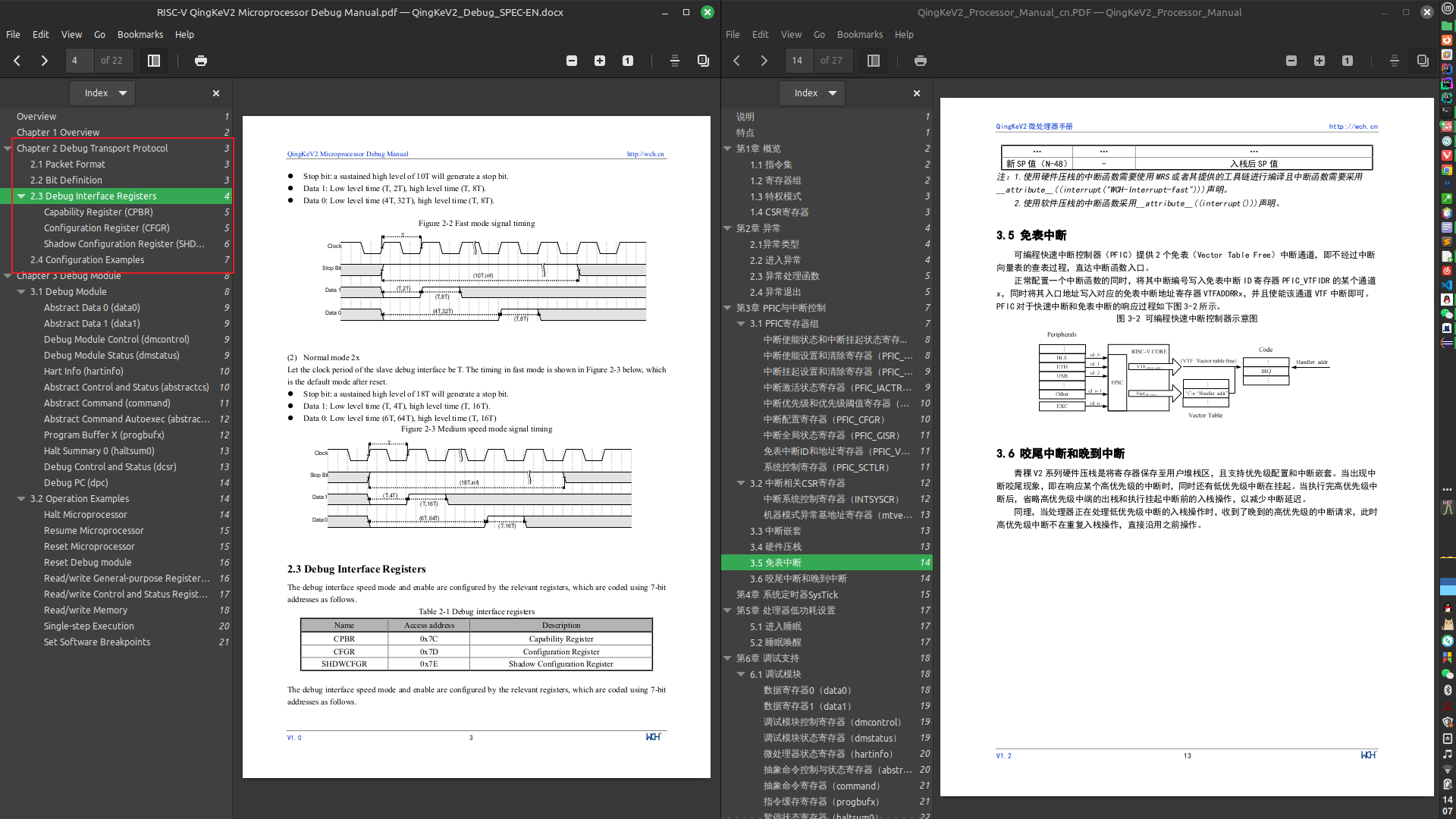
Task: Collapse the 6.1 调试模块 tree node
Action: [x=741, y=674]
